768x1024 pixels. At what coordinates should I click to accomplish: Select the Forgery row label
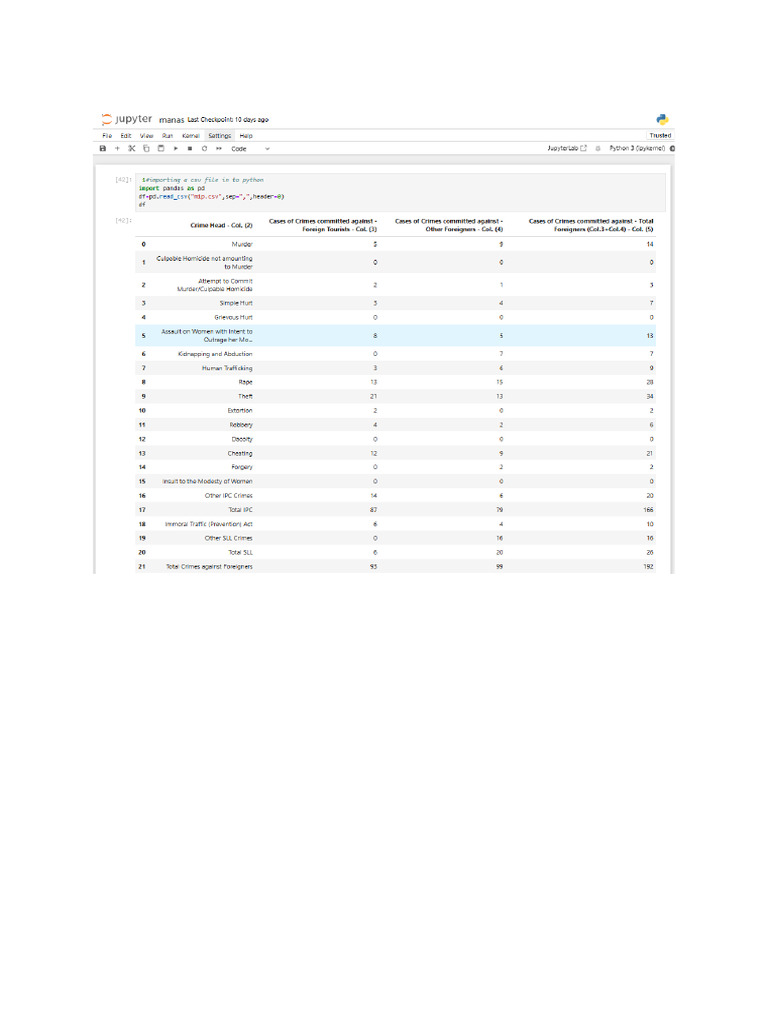coord(242,467)
